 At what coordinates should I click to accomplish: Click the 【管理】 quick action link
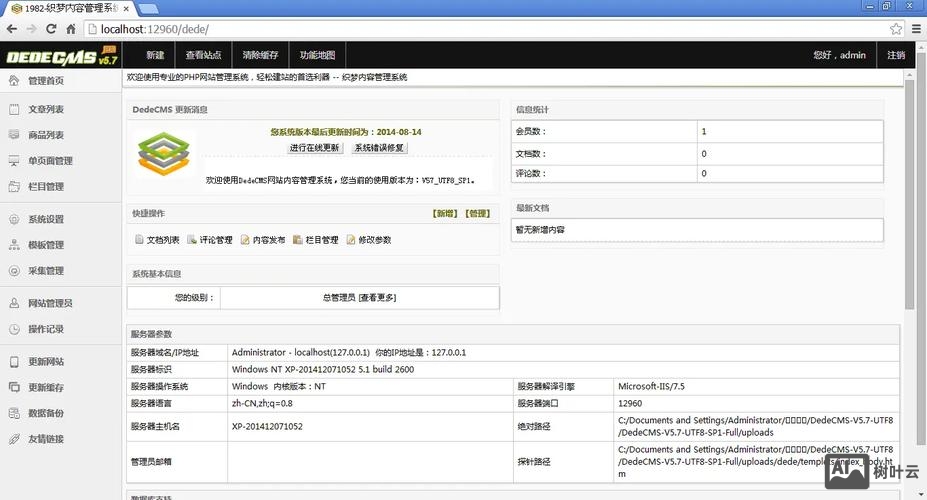pyautogui.click(x=477, y=213)
